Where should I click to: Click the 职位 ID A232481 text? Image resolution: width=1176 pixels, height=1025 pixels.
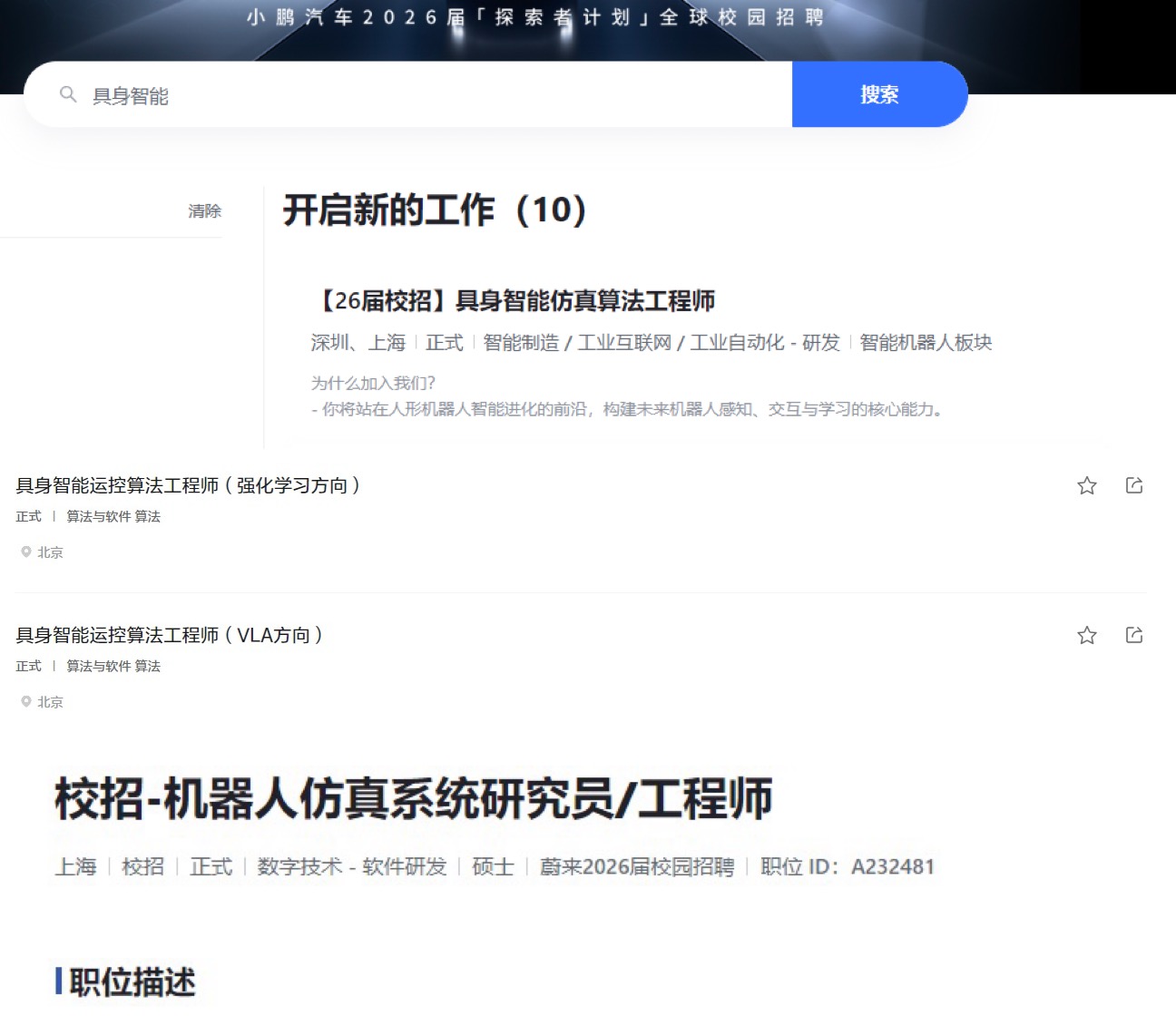[847, 867]
